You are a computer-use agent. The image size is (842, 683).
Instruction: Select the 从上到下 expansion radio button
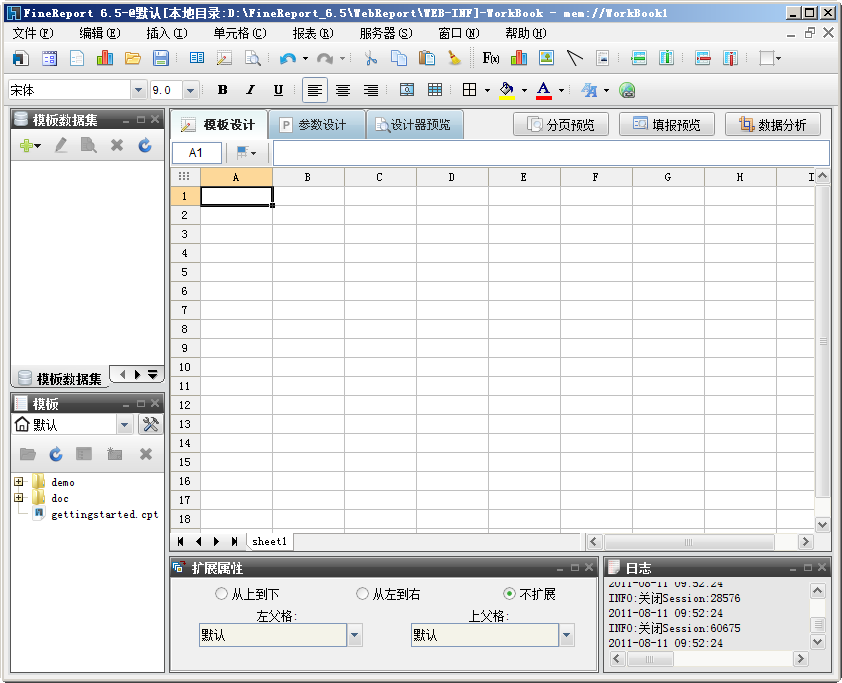(221, 594)
